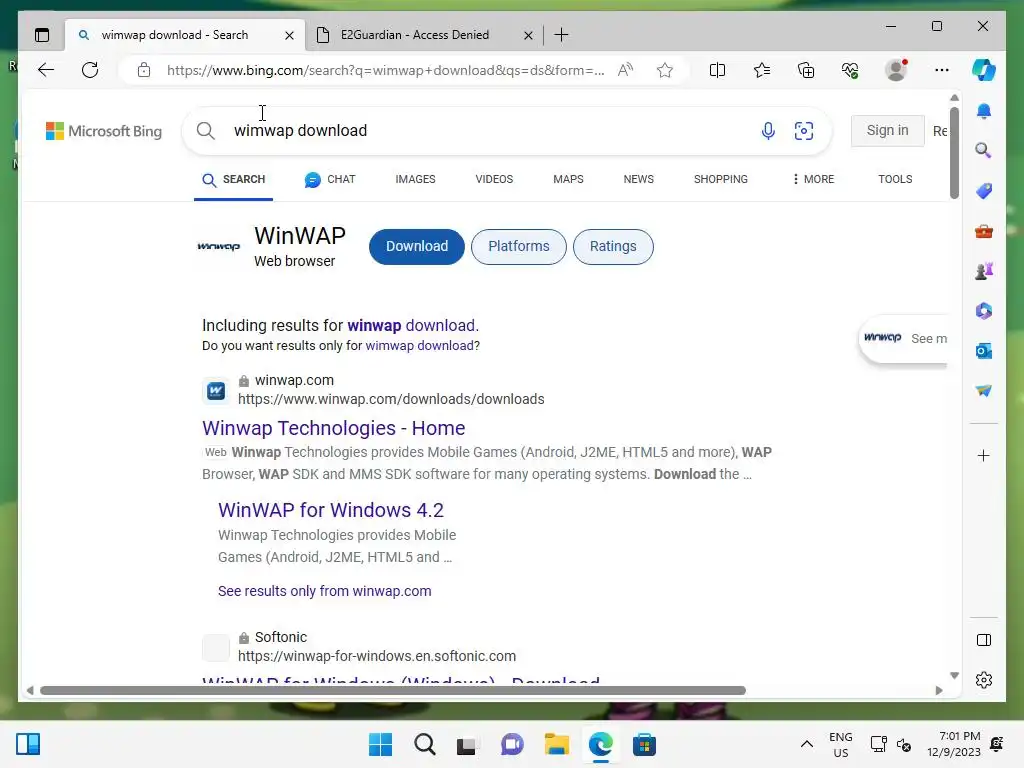Add a sidebar app with the plus icon
1024x768 pixels.
(984, 455)
